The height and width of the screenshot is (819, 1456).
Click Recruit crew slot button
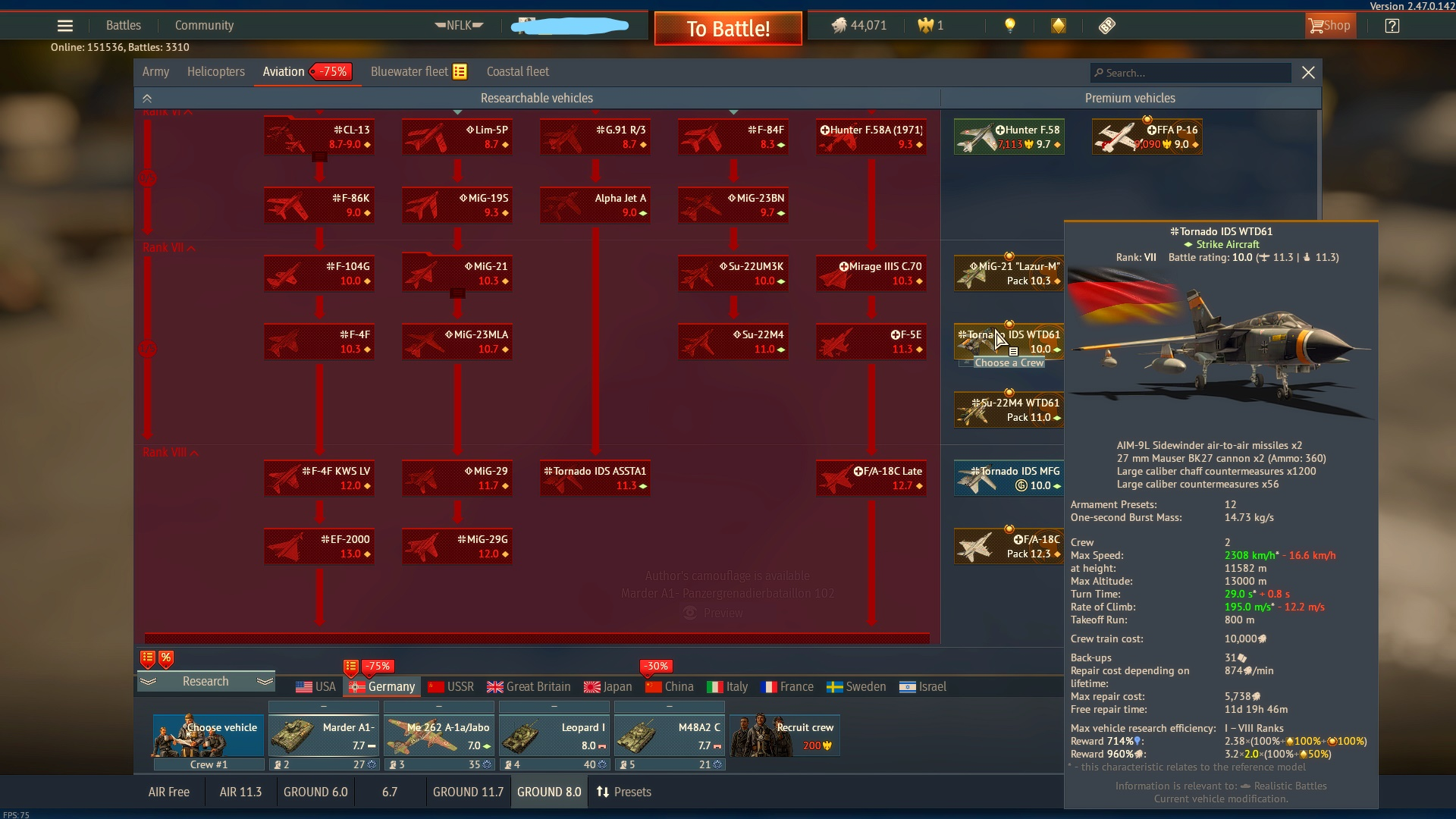784,735
